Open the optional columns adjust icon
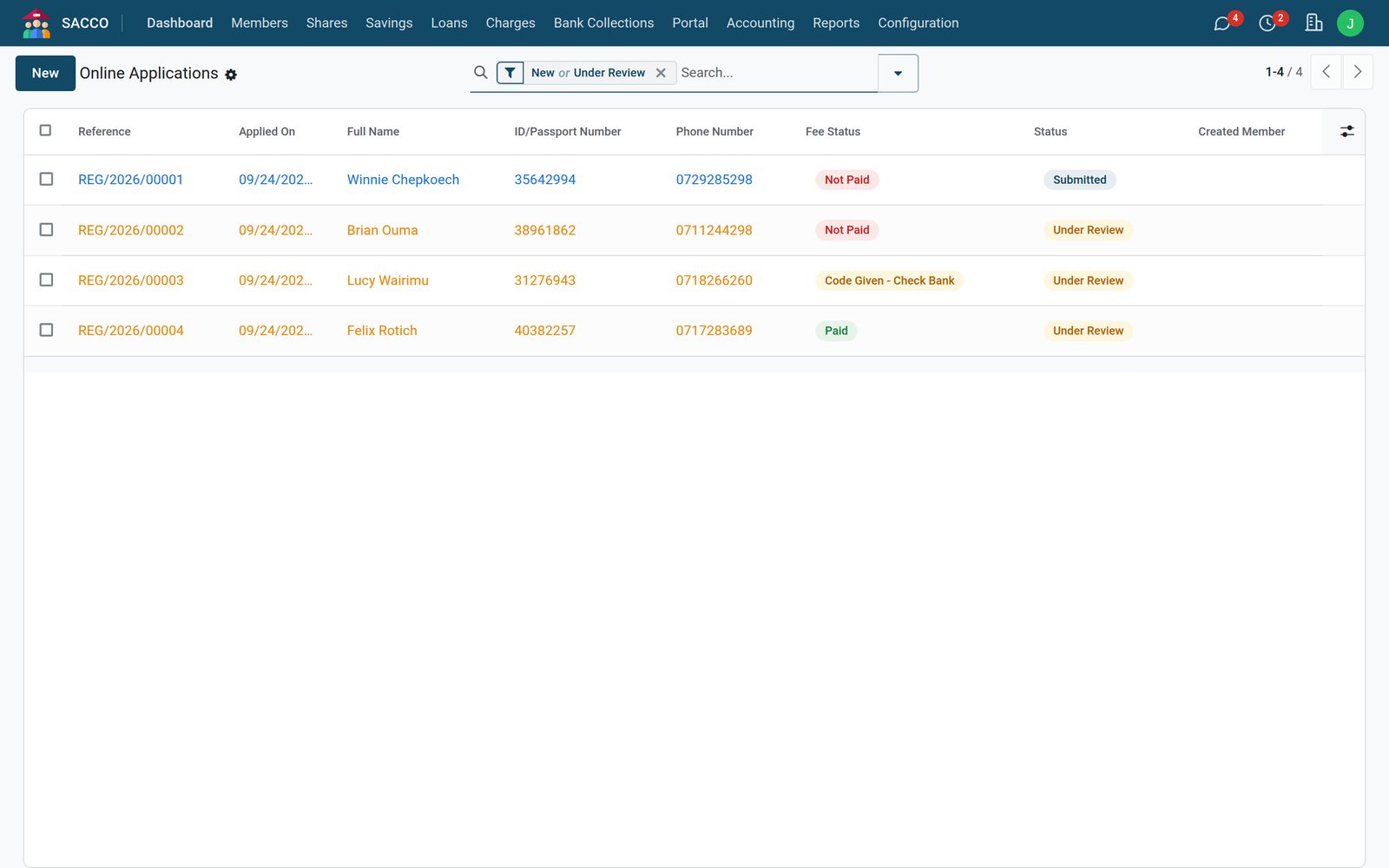 coord(1346,131)
